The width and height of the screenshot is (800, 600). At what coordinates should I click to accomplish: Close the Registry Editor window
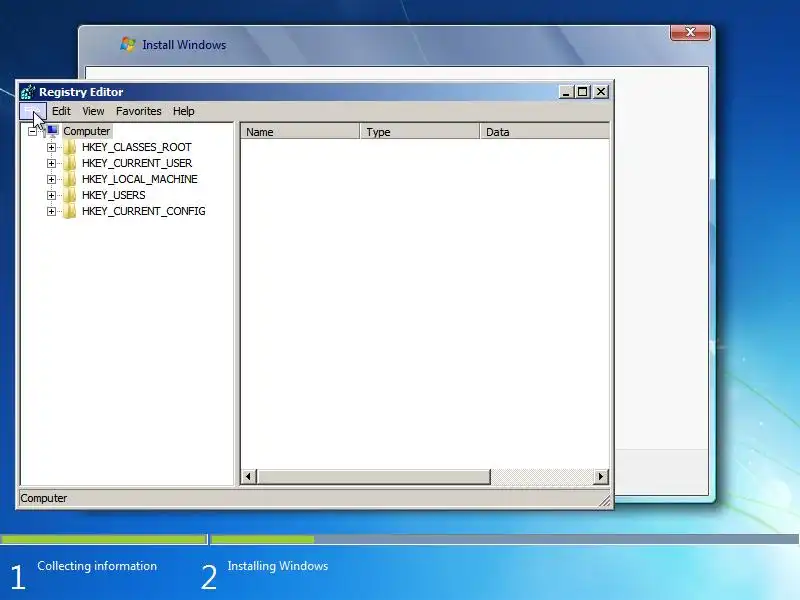click(601, 92)
